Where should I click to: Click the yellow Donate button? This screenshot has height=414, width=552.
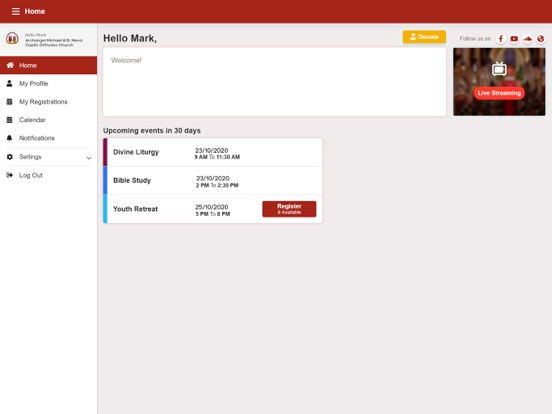tap(424, 37)
